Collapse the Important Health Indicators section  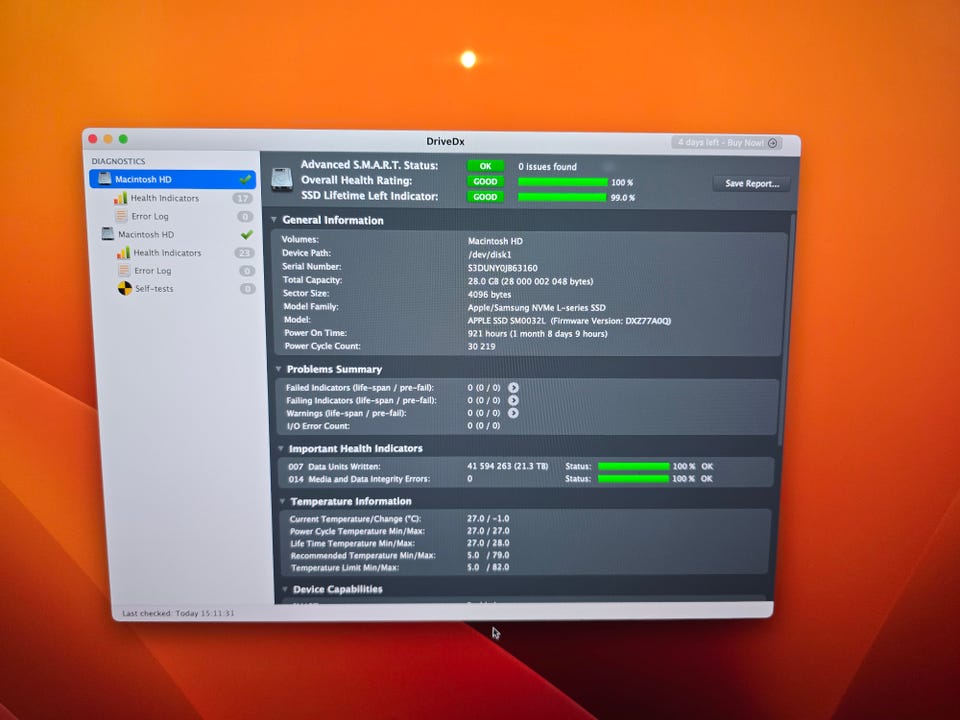[281, 449]
